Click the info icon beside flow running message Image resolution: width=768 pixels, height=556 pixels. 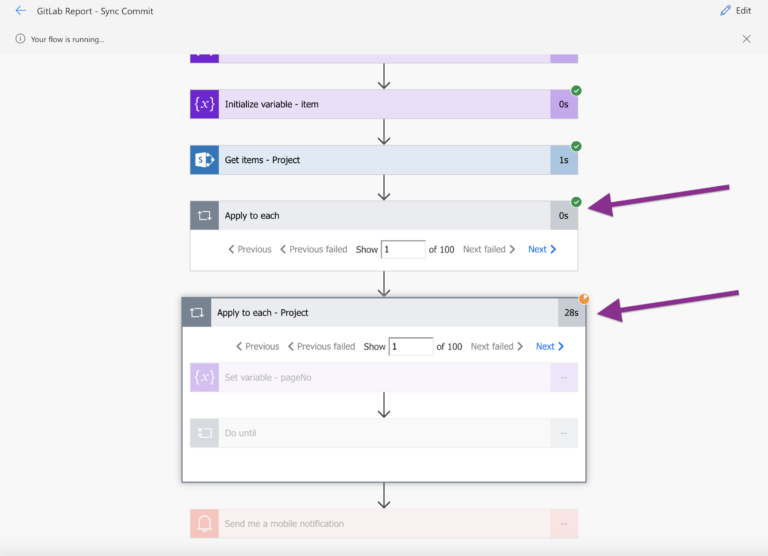[20, 39]
